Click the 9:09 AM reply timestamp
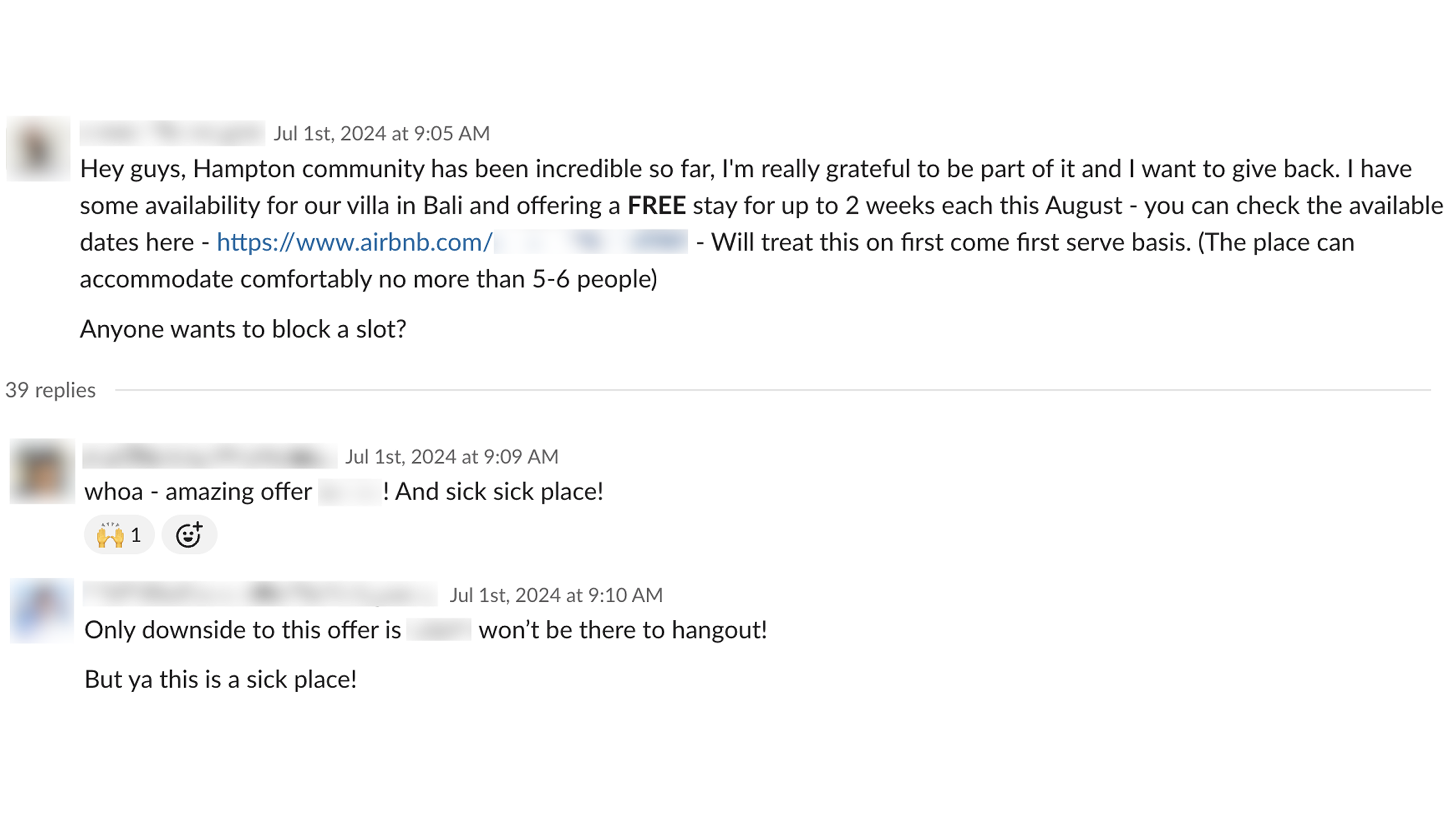1456x819 pixels. 452,457
